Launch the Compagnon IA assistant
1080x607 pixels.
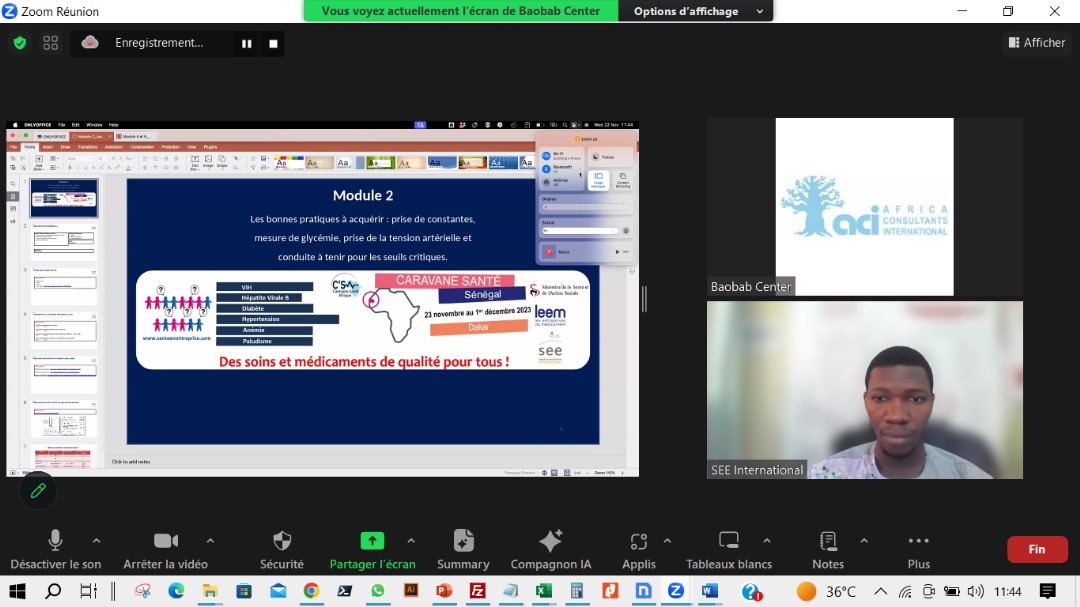pos(550,549)
